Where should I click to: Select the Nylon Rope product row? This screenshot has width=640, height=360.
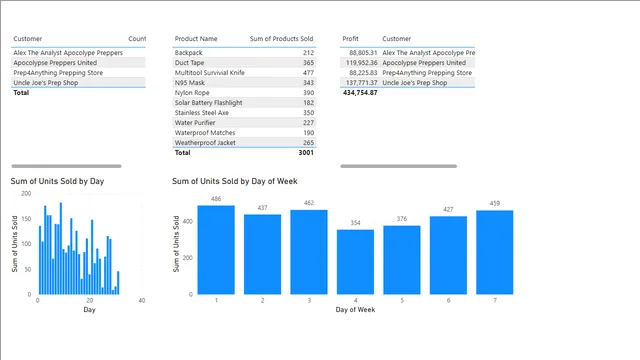(x=244, y=93)
